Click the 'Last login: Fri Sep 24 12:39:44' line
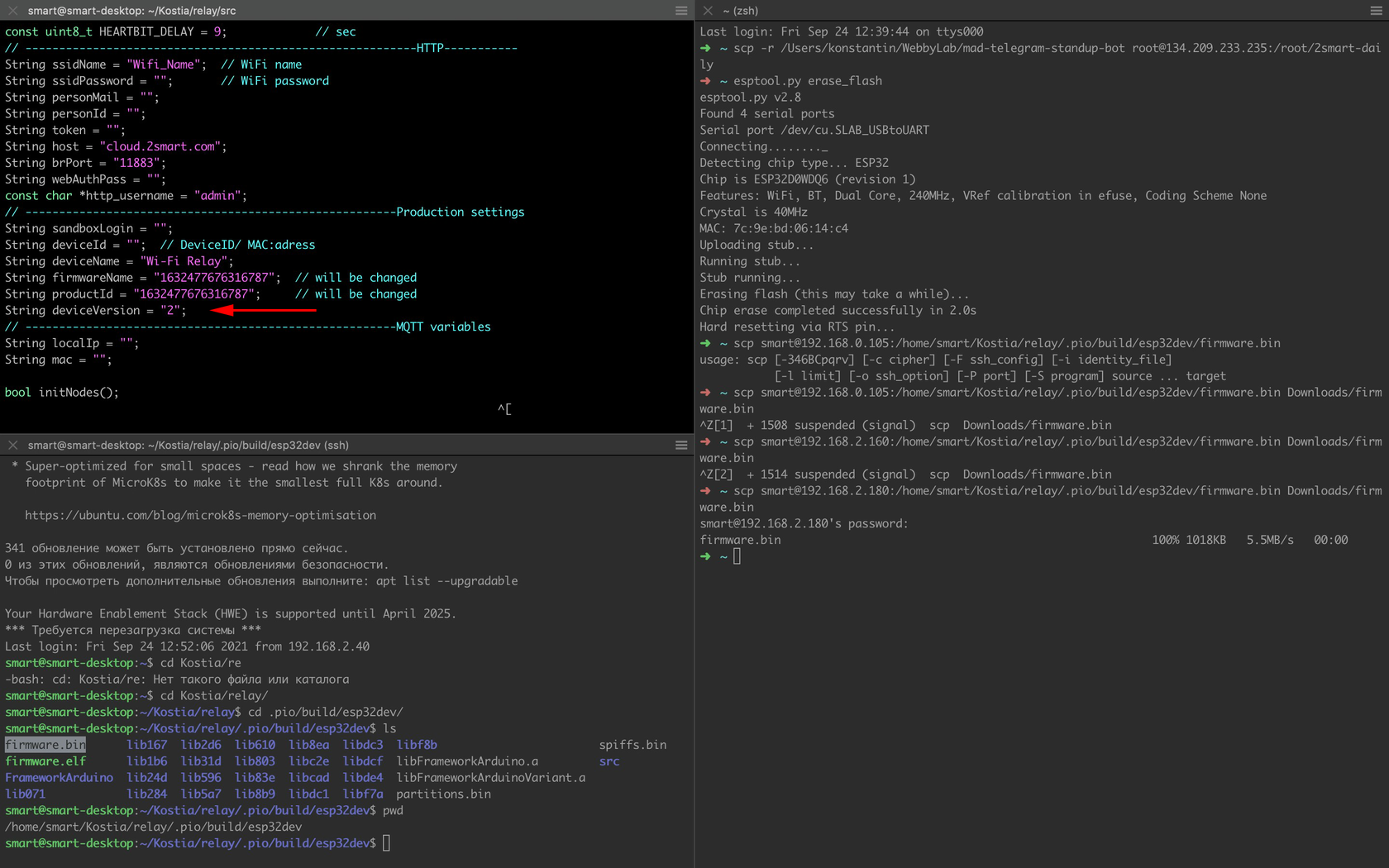The height and width of the screenshot is (868, 1389). click(x=842, y=31)
